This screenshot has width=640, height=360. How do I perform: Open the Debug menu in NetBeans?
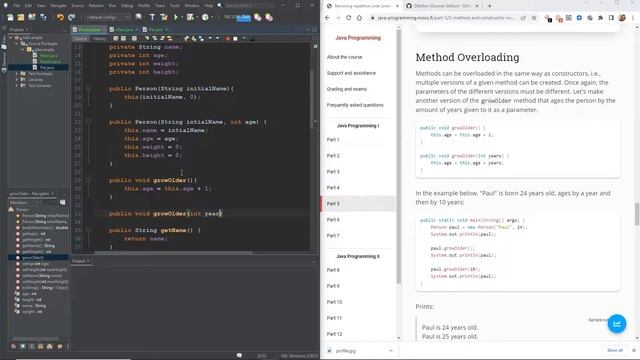coord(127,6)
